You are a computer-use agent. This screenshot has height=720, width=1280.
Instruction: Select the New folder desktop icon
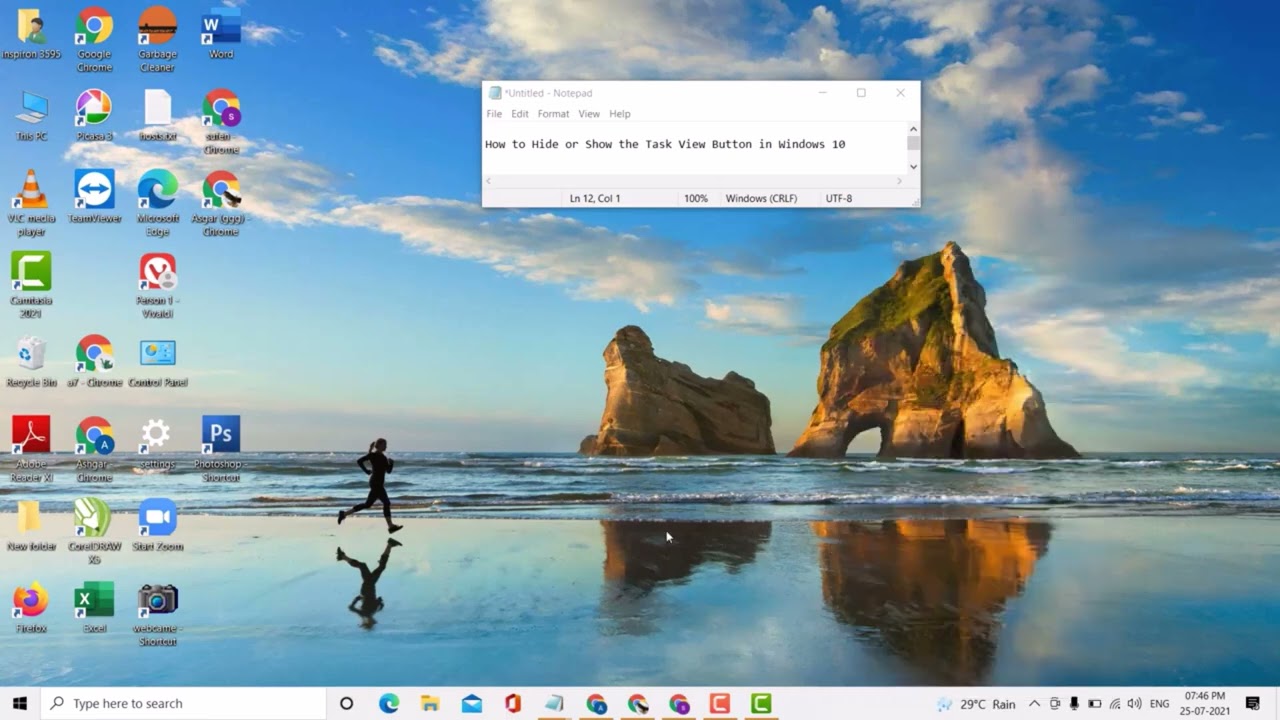click(x=31, y=525)
